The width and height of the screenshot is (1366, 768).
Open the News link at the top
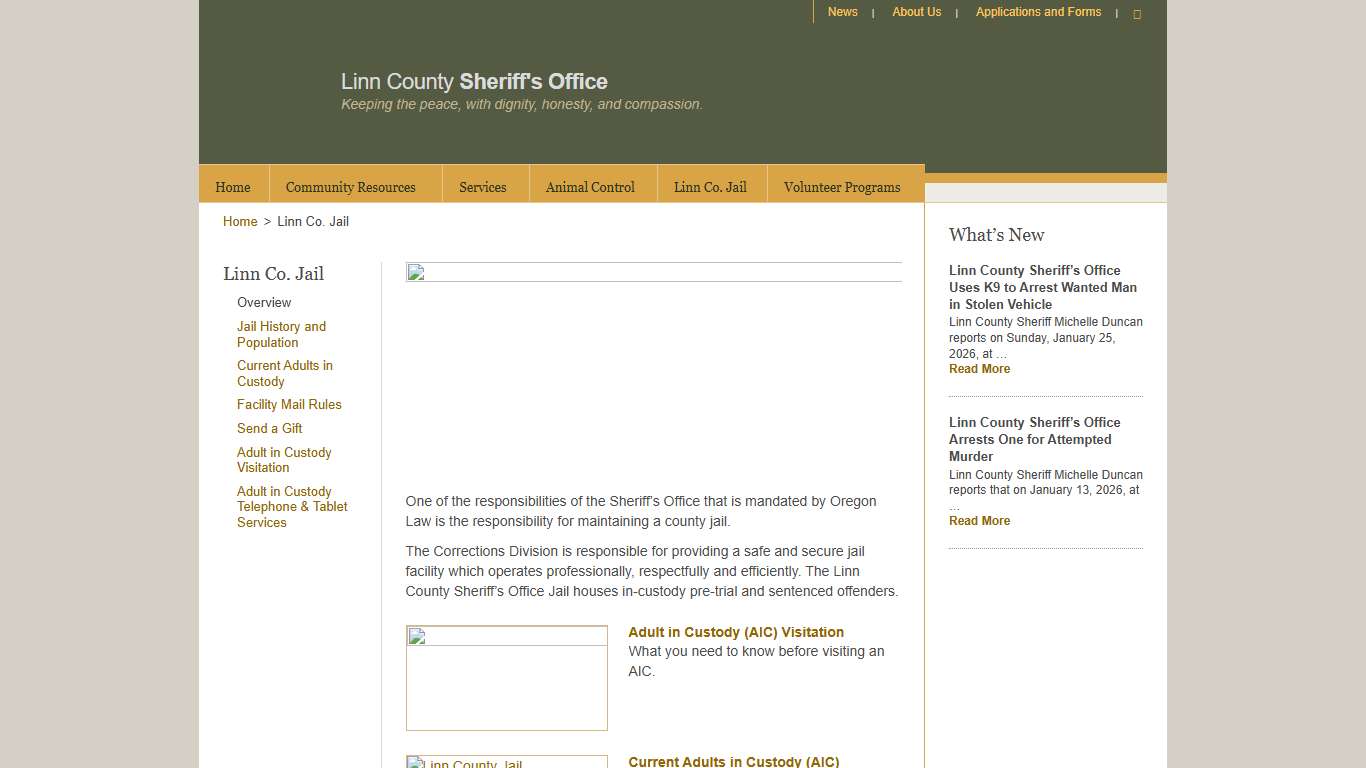point(842,12)
